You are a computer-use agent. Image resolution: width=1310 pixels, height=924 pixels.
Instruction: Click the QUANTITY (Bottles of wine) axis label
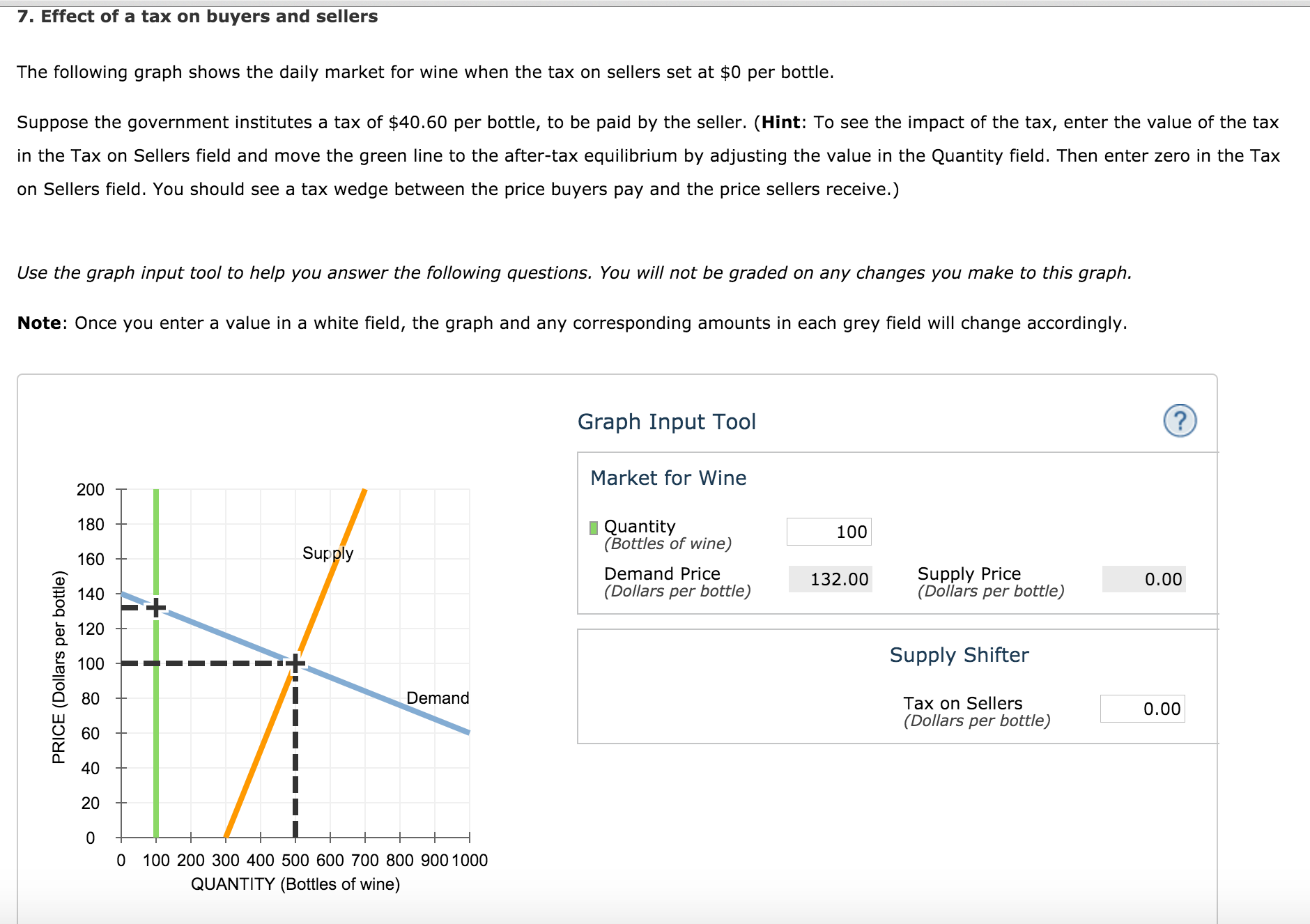295,884
